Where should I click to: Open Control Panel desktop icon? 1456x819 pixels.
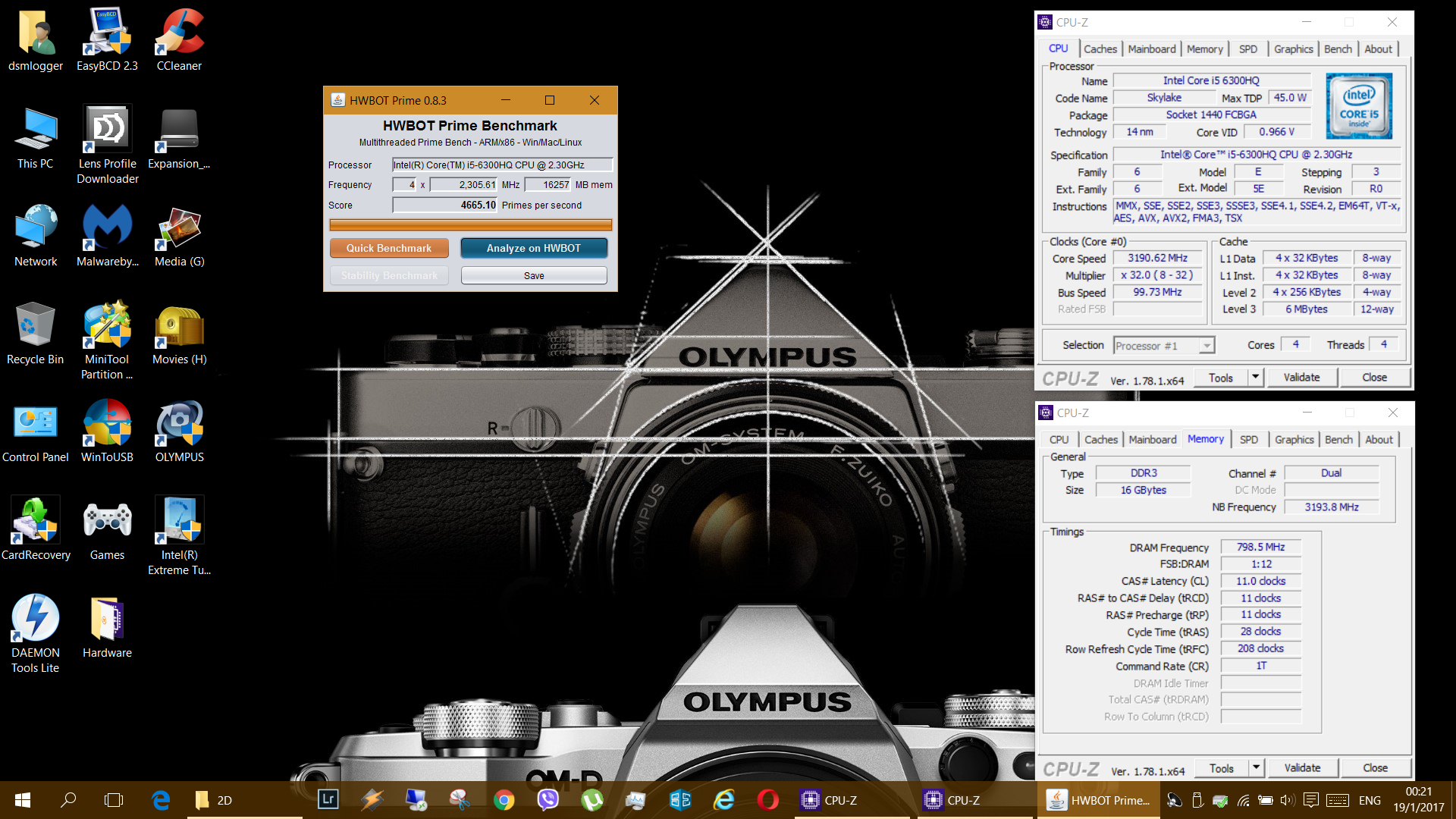click(x=36, y=432)
